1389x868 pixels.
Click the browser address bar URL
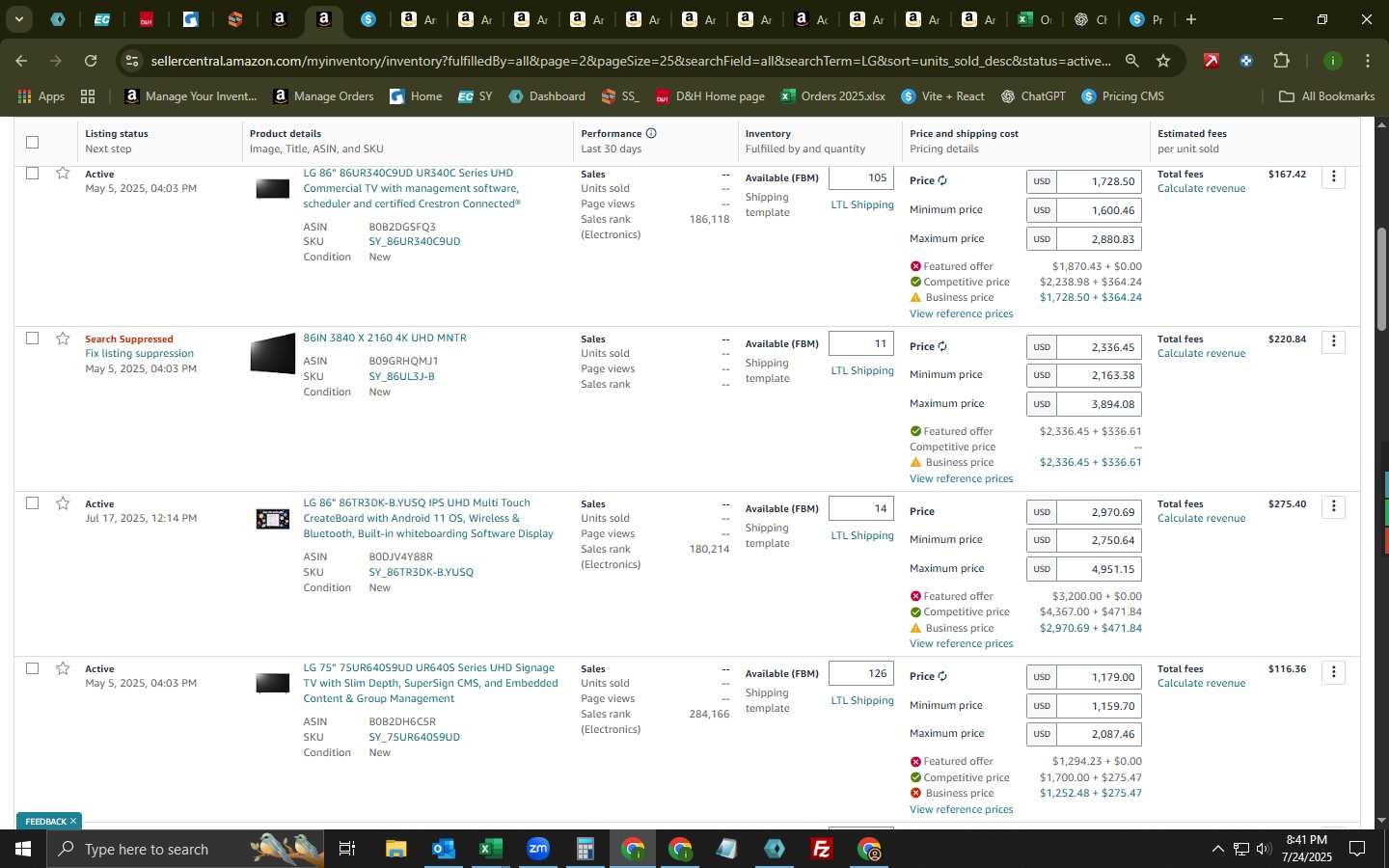(630, 61)
